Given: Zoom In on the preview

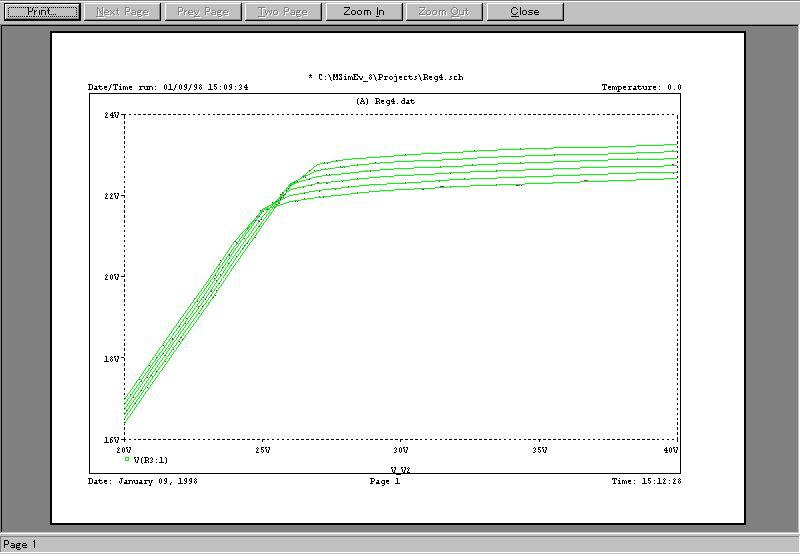Looking at the screenshot, I should [x=363, y=12].
